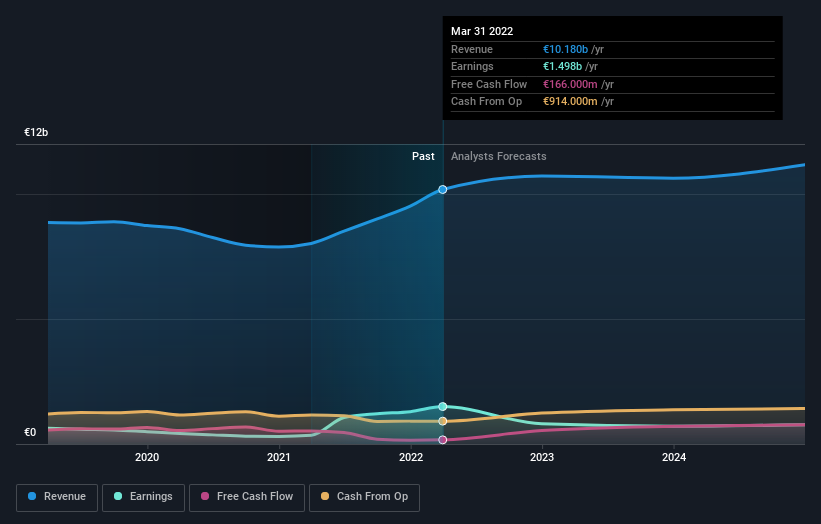821x524 pixels.
Task: Click the Earnings data point marker
Action: tap(443, 406)
